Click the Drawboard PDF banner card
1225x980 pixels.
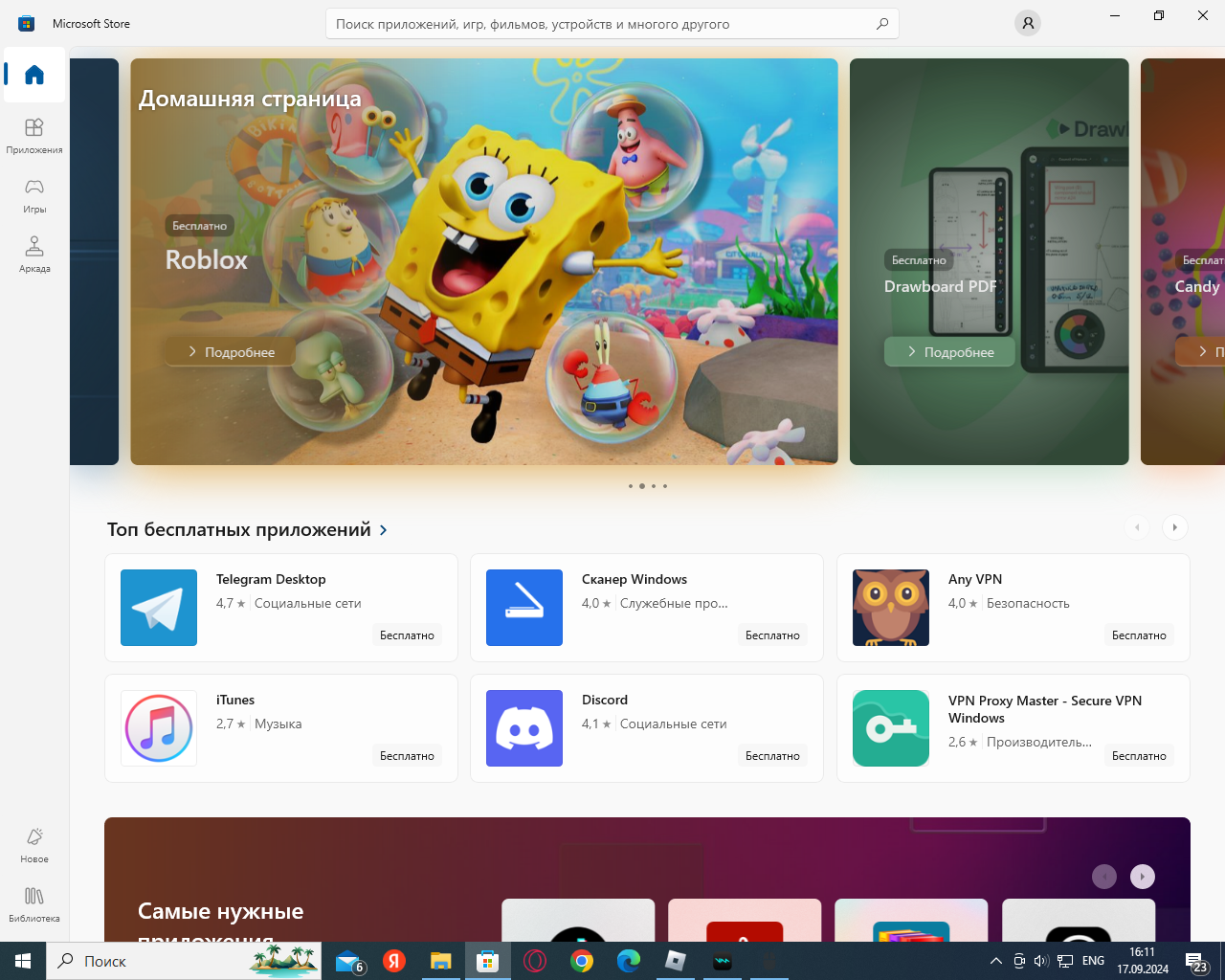[990, 262]
